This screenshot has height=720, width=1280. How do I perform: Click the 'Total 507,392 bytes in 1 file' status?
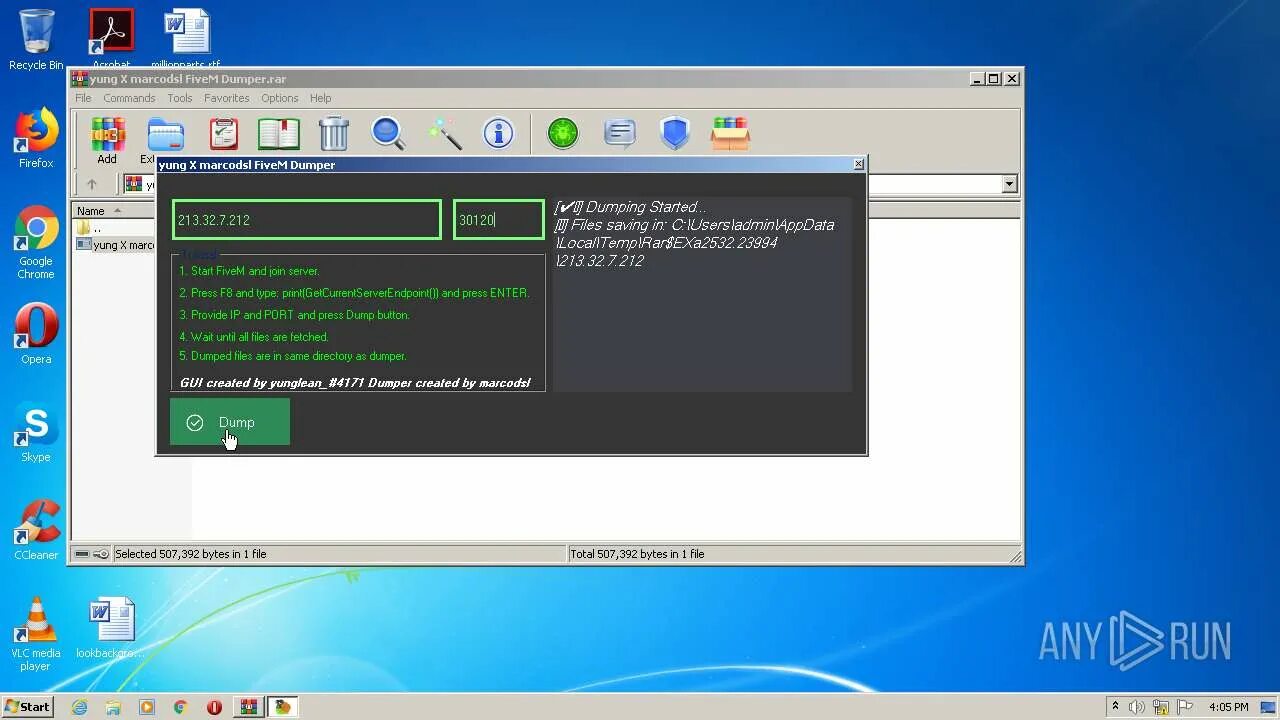coord(636,554)
